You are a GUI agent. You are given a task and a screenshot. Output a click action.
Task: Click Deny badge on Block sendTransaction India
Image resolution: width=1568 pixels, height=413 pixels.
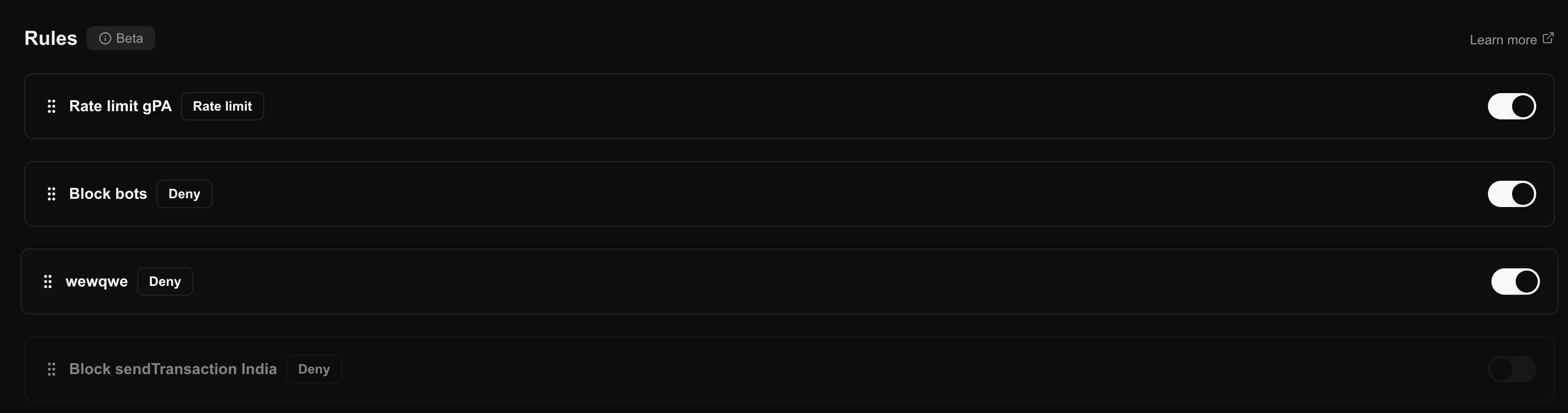point(314,369)
